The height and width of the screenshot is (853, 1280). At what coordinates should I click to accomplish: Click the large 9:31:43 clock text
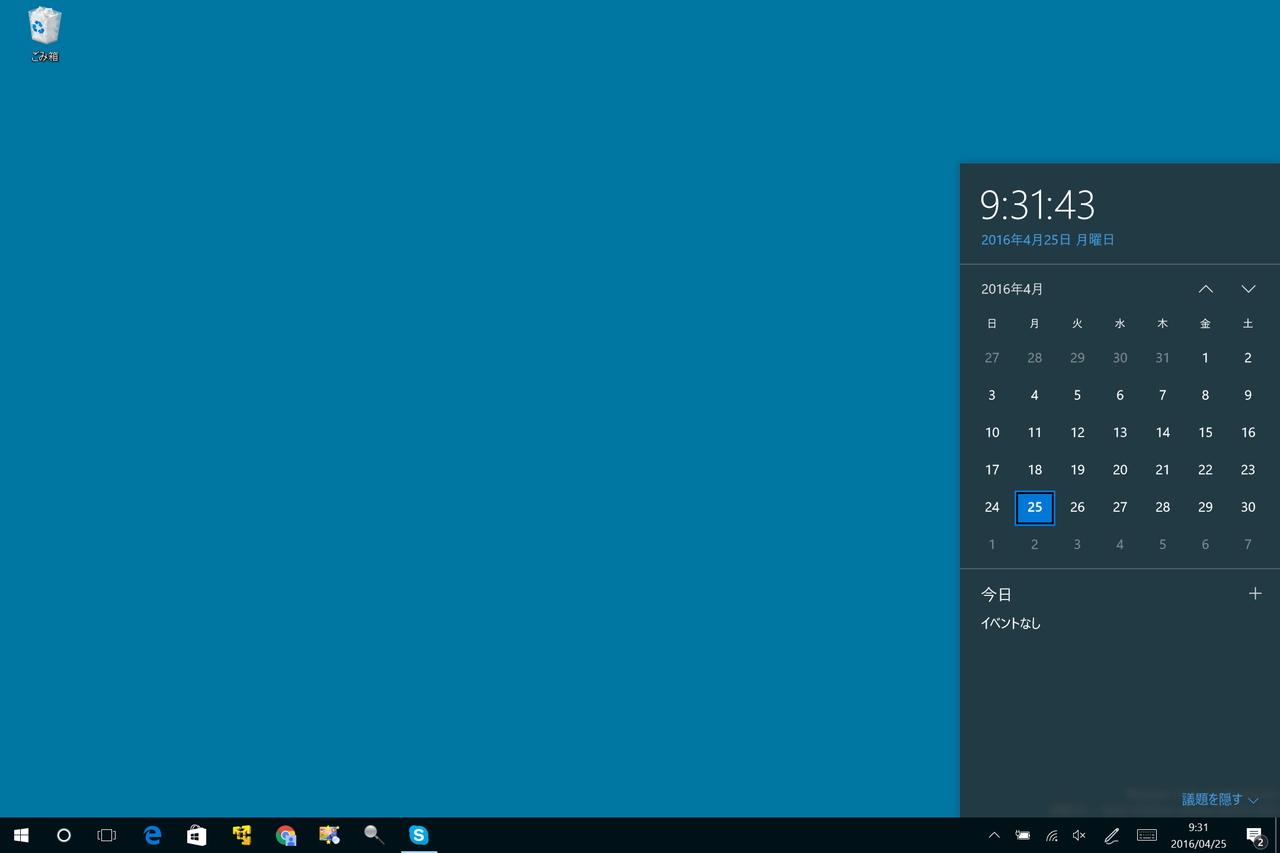pos(1037,205)
